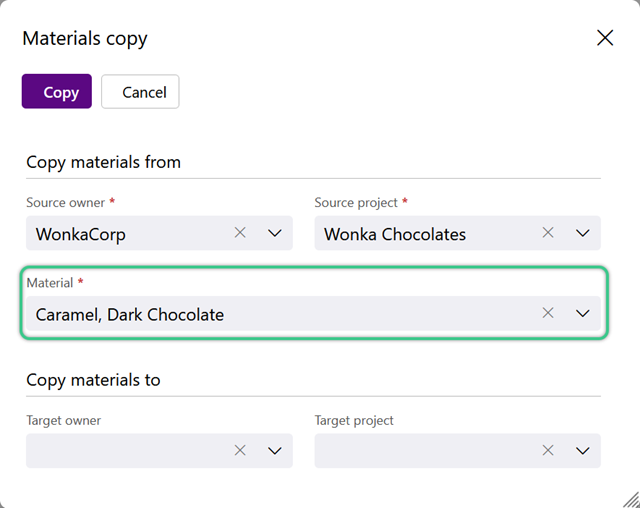Clear the Caramel, Dark Chocolate material selection

tap(548, 313)
